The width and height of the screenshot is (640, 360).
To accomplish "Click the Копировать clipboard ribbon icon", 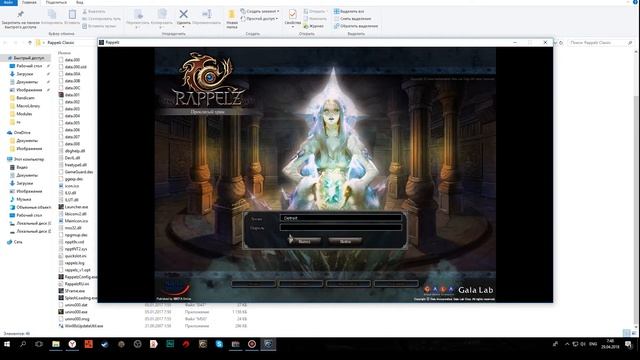I will tap(52, 15).
